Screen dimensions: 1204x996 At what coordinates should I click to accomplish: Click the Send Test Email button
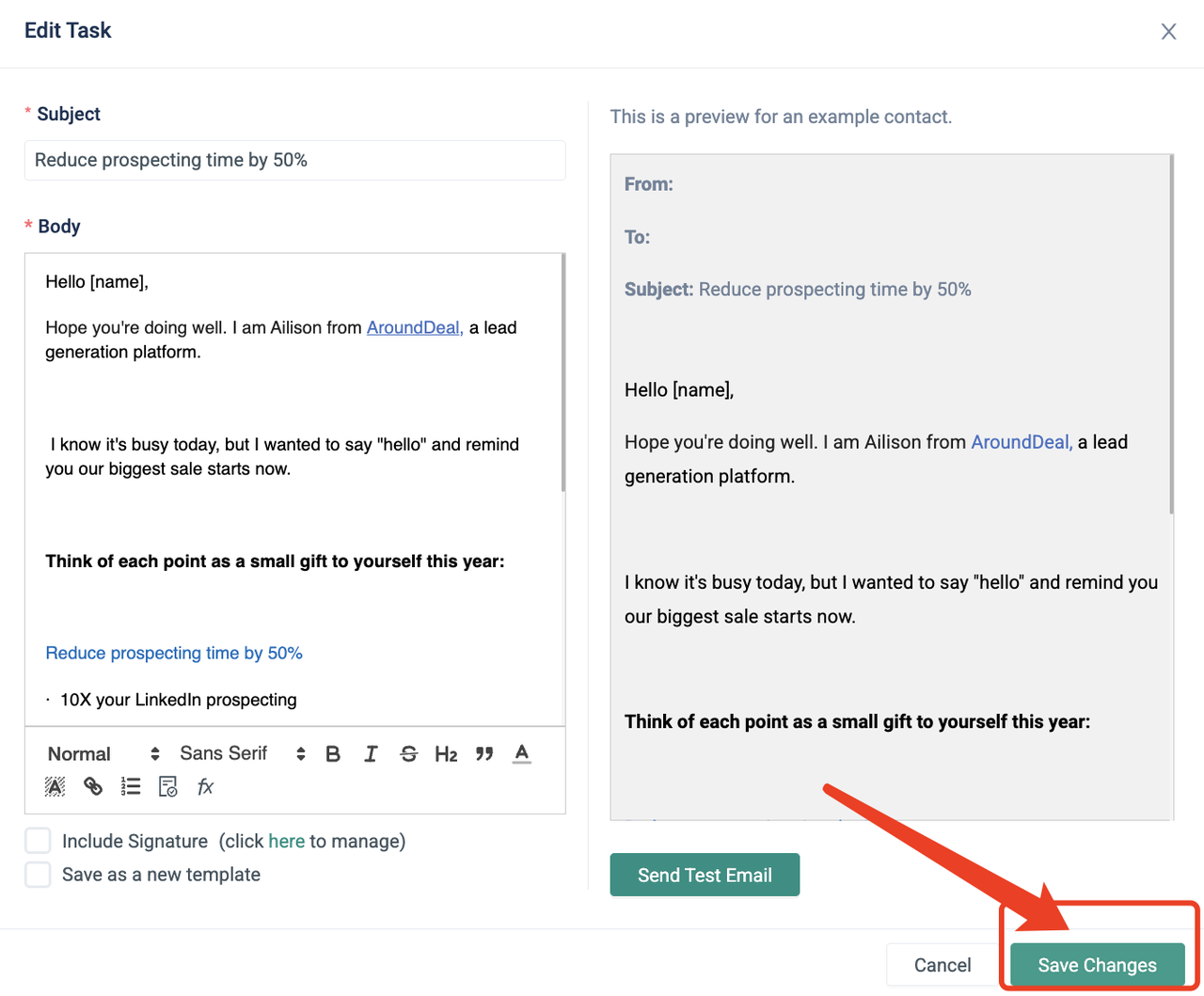point(705,875)
